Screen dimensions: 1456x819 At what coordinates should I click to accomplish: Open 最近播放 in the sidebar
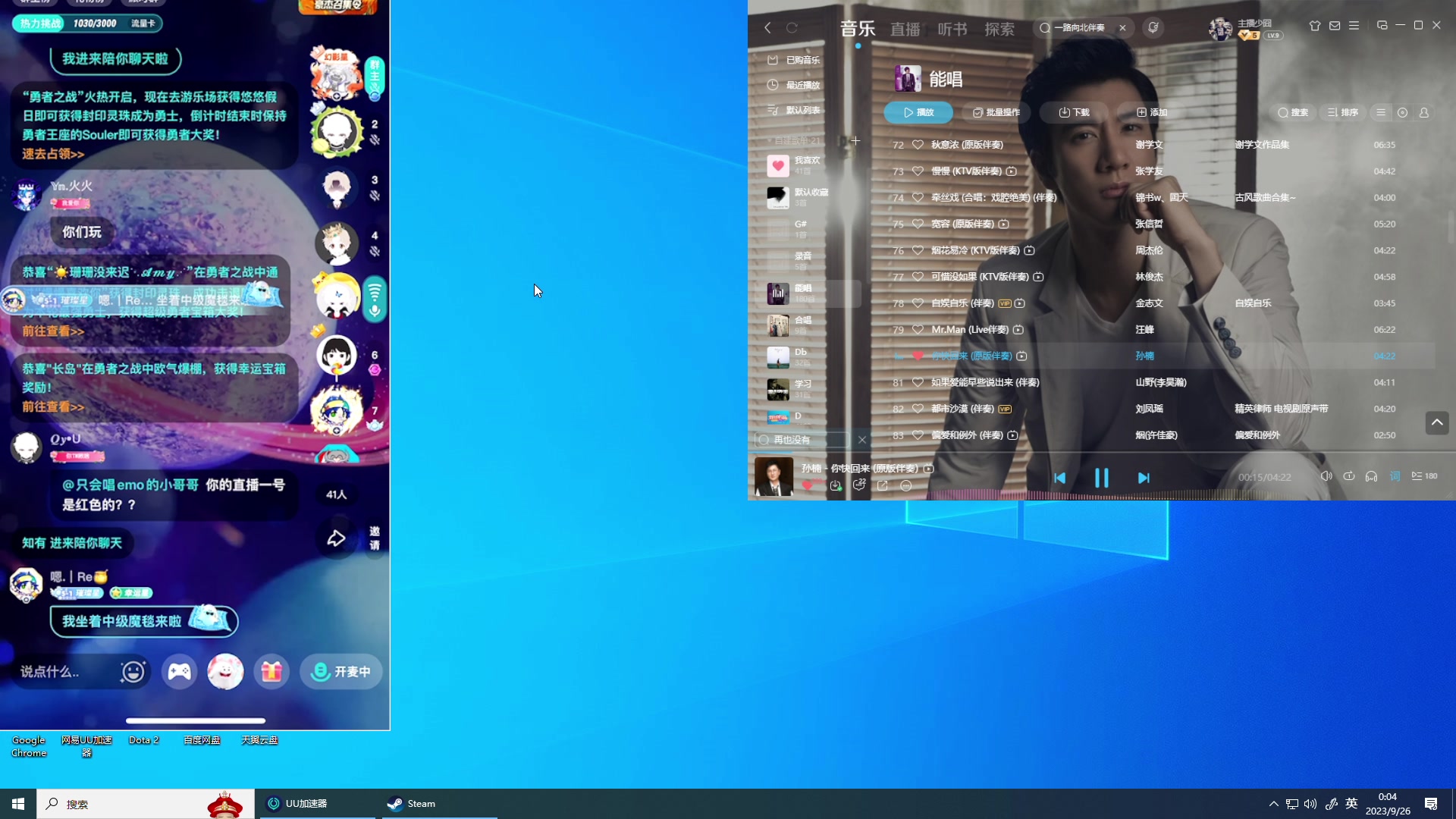[x=794, y=85]
